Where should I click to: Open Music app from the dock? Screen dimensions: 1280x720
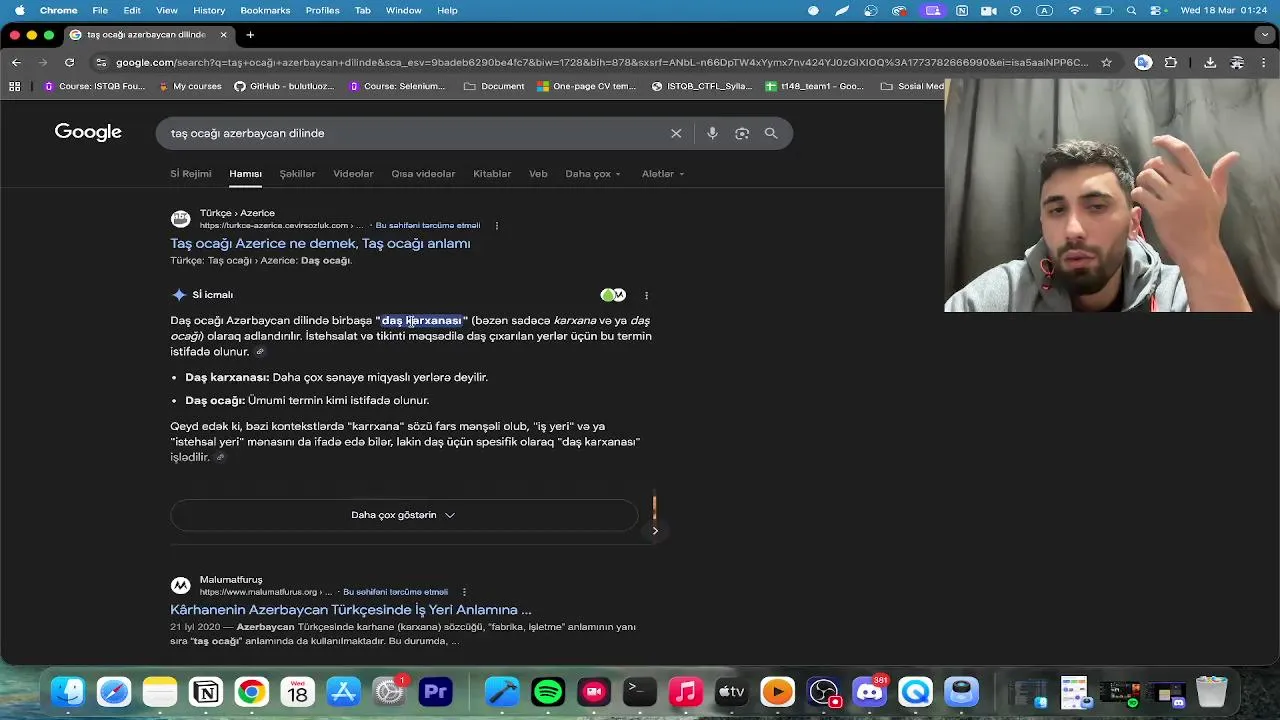686,692
